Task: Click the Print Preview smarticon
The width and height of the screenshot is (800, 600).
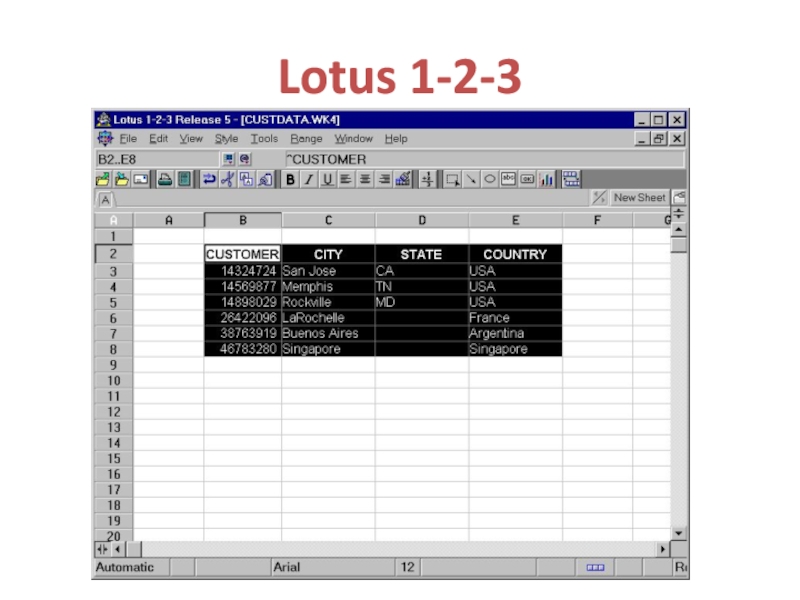Action: point(184,180)
